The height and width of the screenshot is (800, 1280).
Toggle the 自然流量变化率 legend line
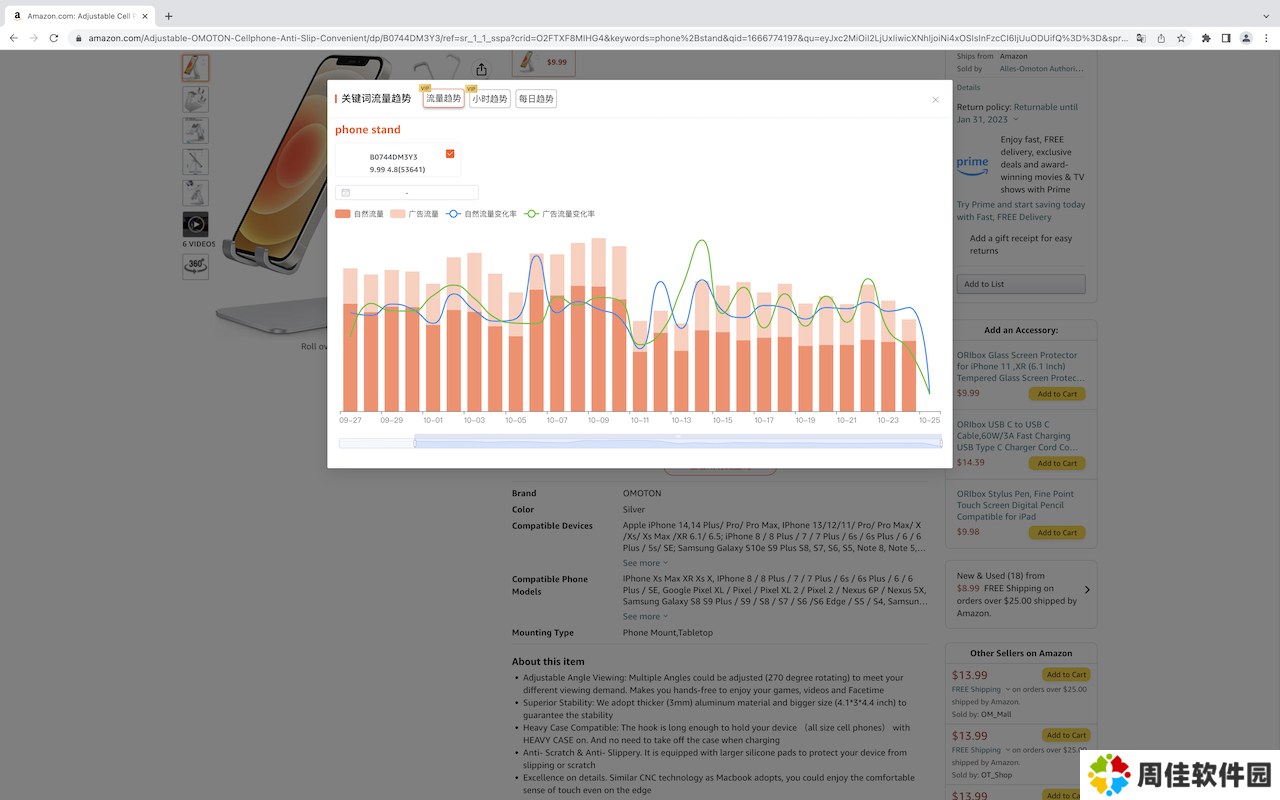(482, 214)
